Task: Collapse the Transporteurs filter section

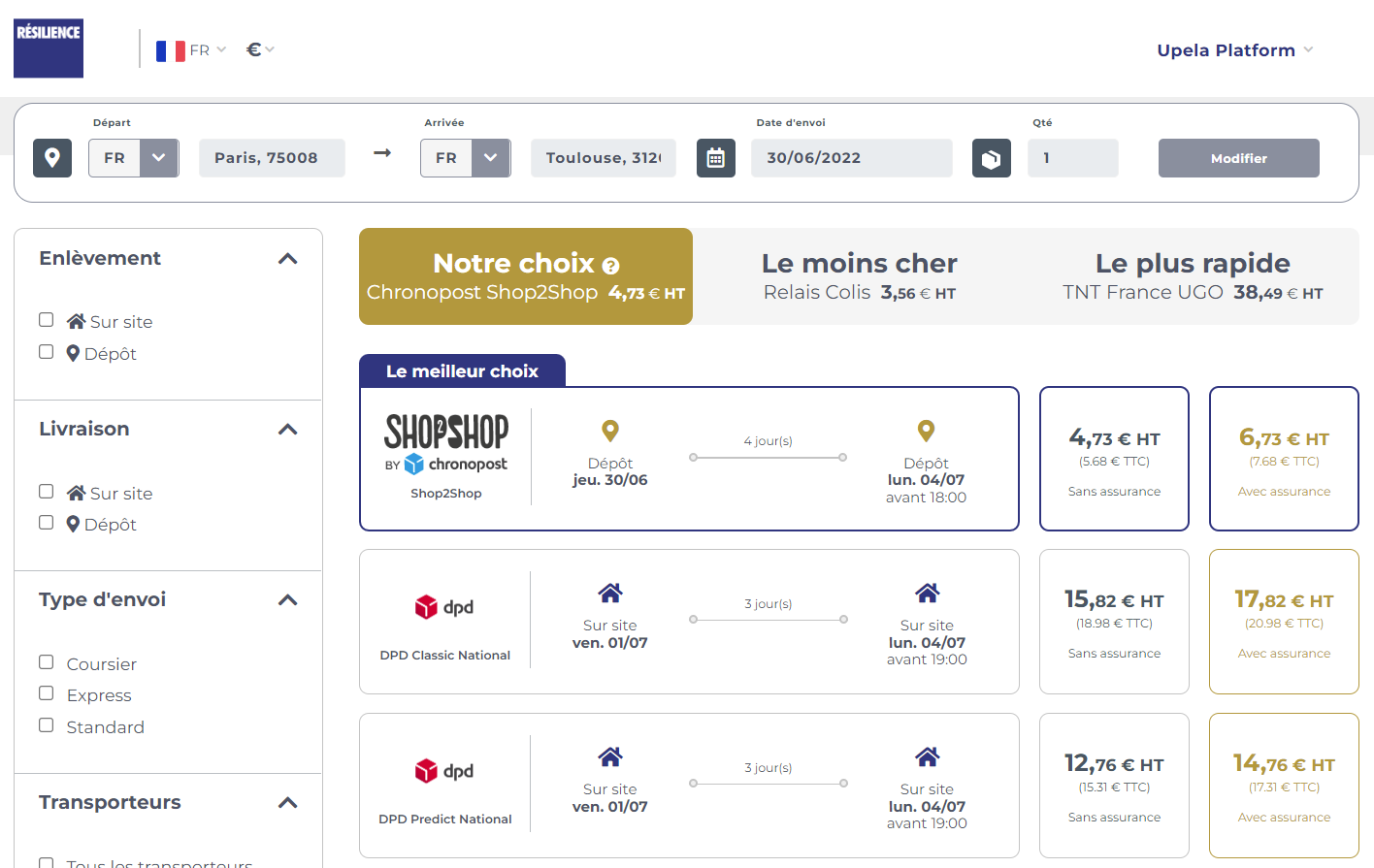Action: click(x=287, y=803)
